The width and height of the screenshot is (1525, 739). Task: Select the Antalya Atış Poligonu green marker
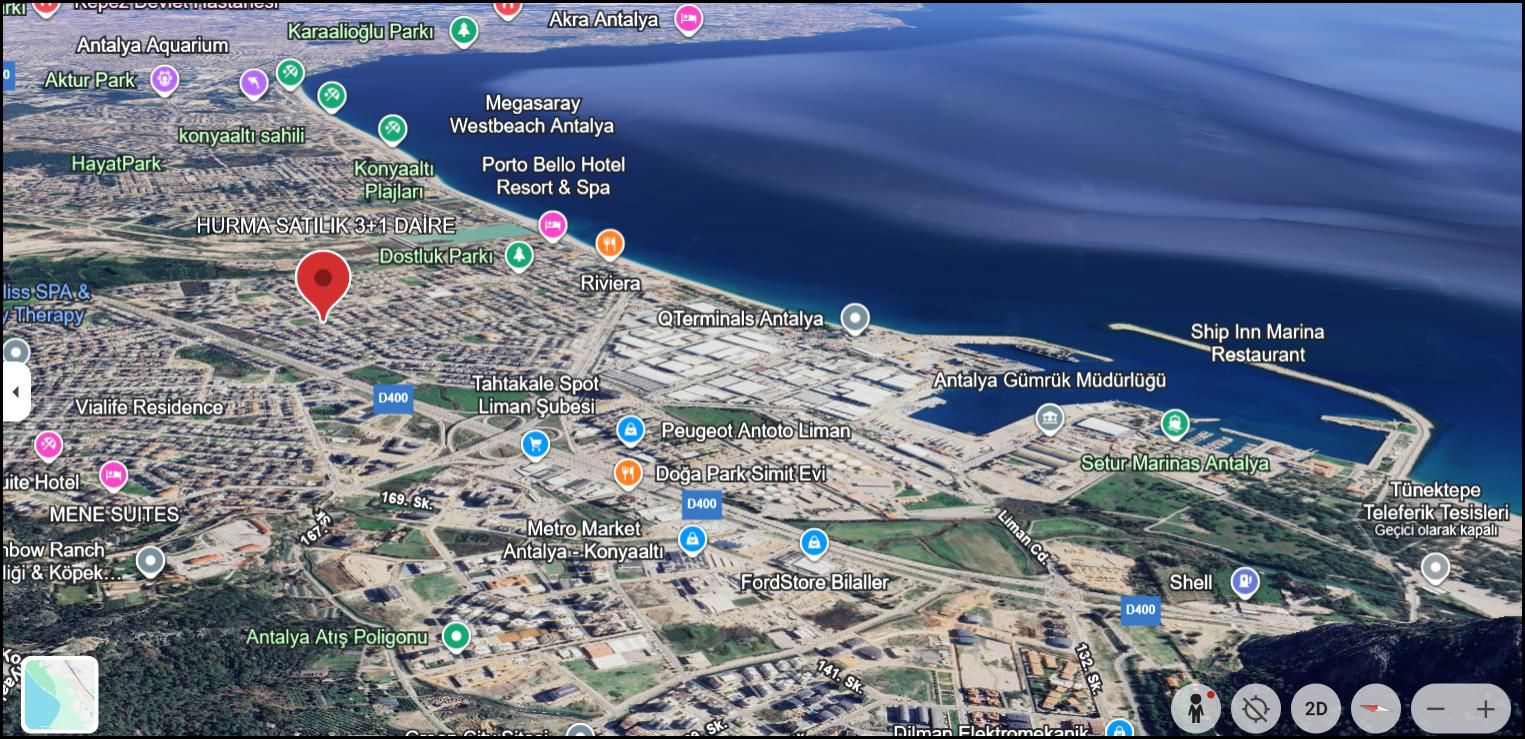[457, 636]
